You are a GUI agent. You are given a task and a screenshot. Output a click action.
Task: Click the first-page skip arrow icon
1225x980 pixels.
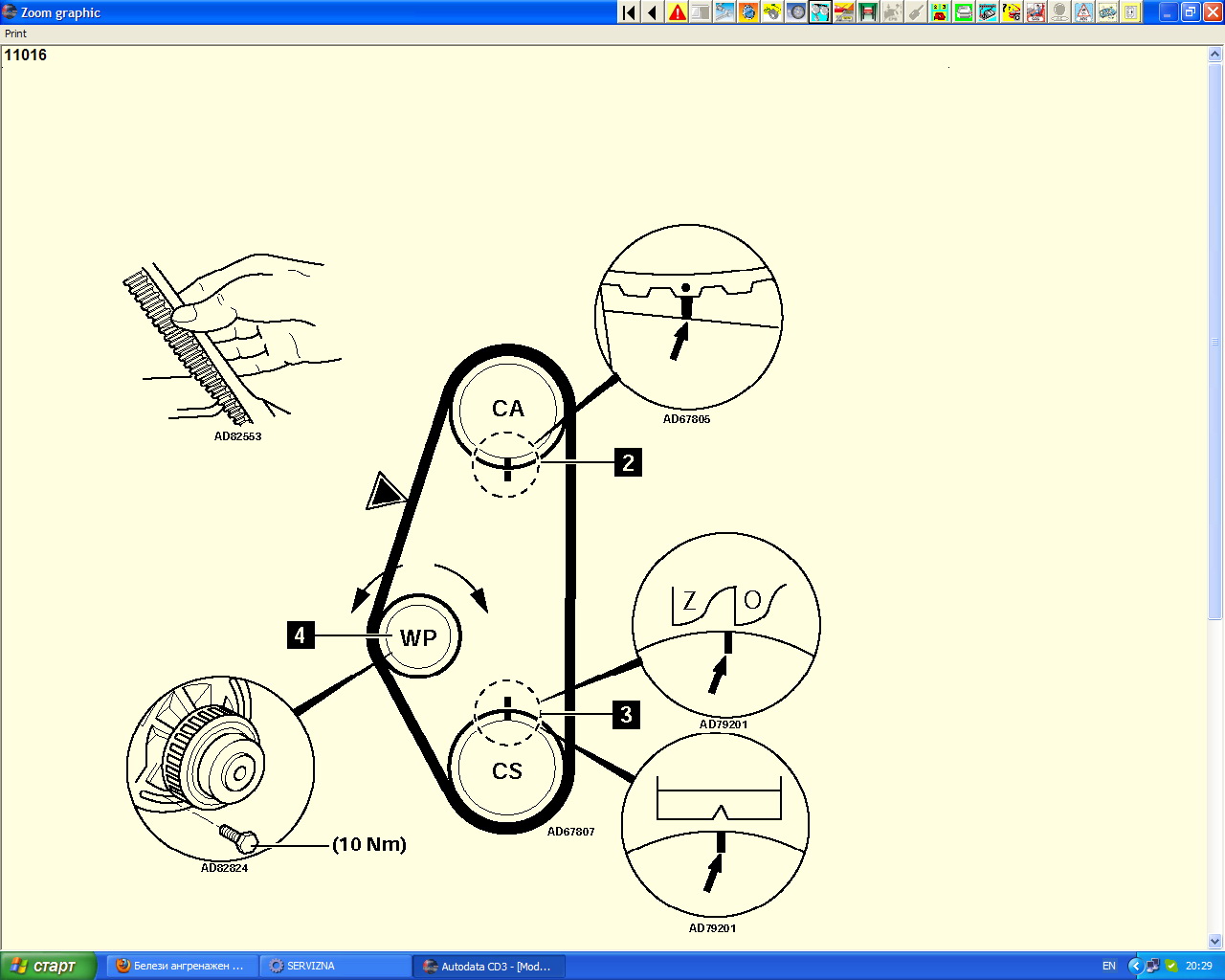[629, 12]
